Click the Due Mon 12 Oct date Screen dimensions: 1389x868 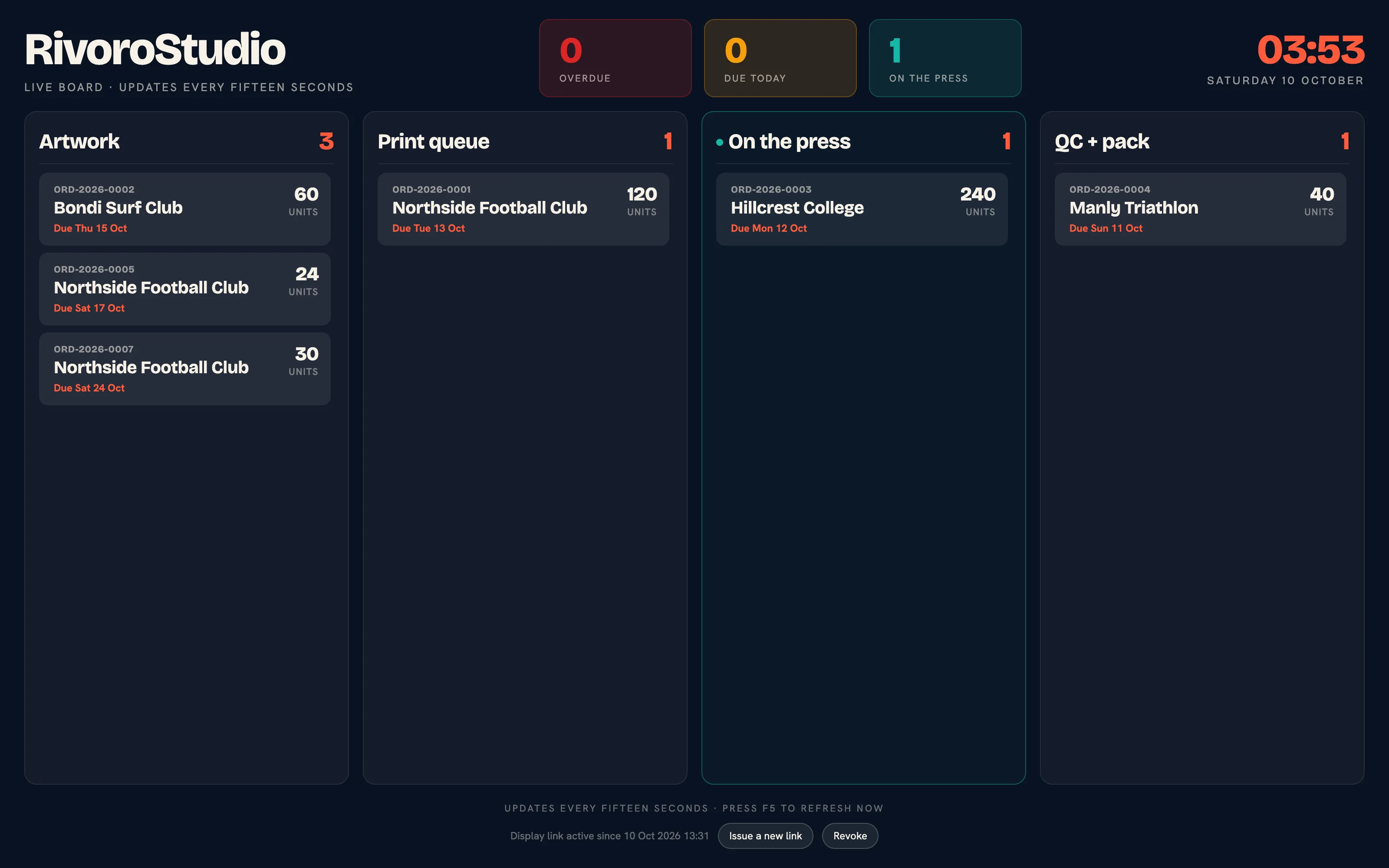(769, 228)
